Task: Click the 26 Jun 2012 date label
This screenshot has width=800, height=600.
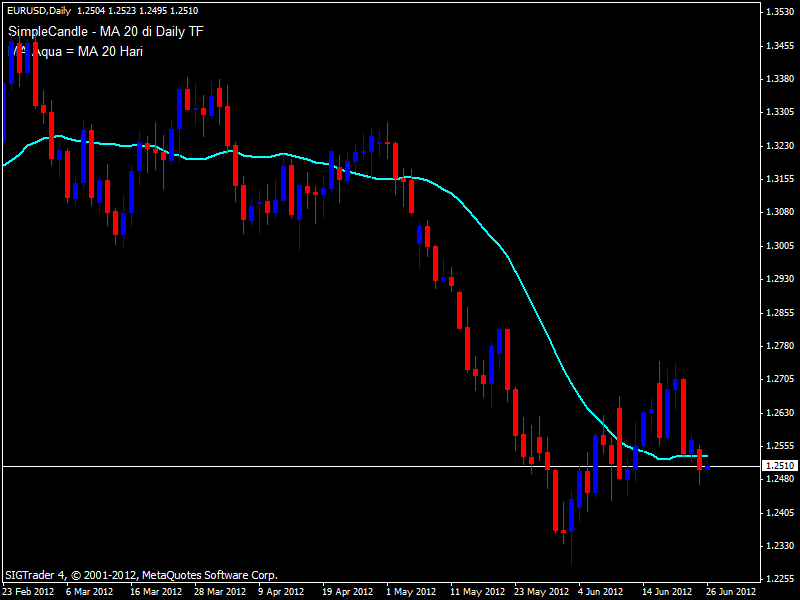Action: [x=731, y=592]
